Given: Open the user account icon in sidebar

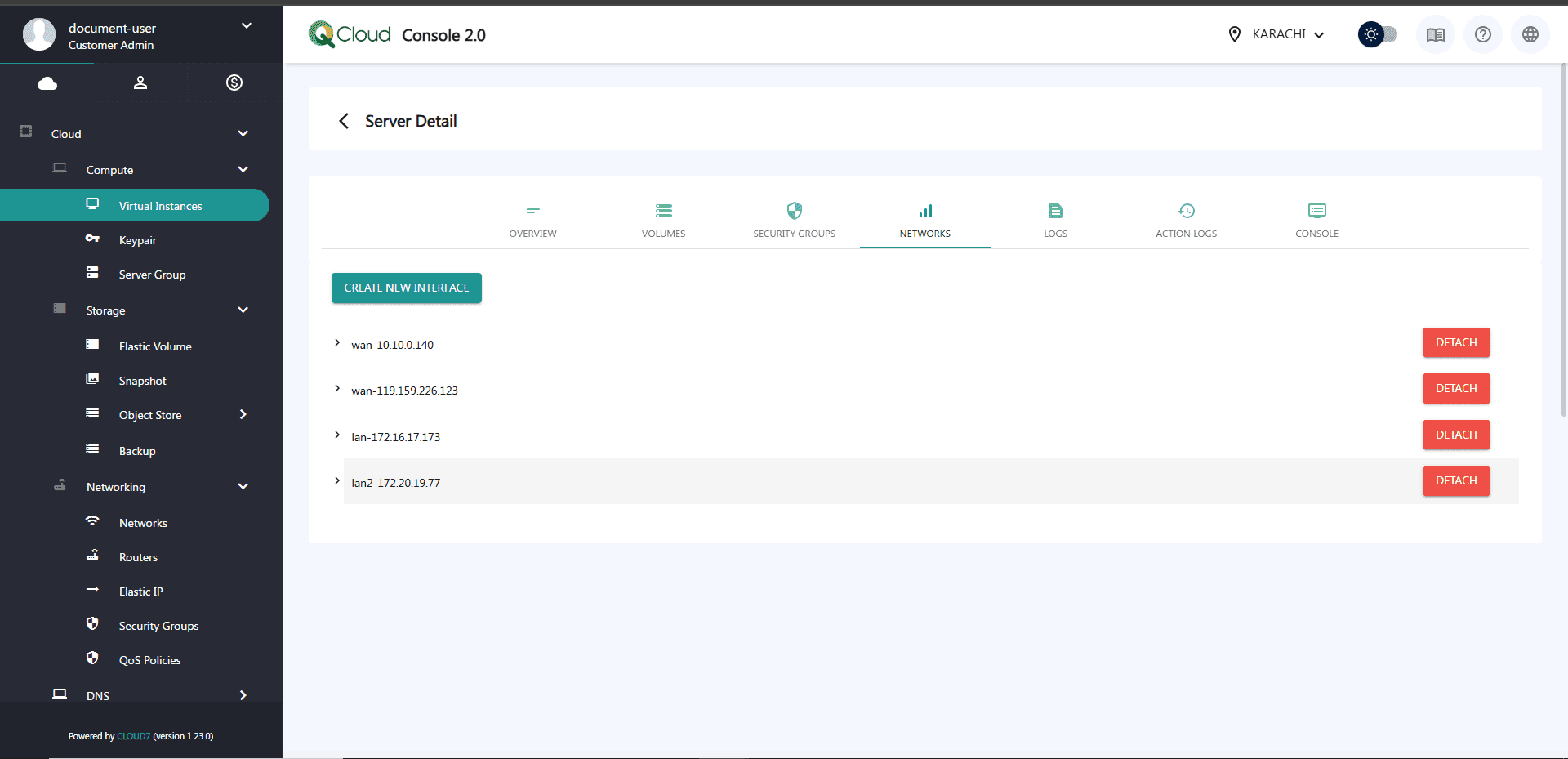Looking at the screenshot, I should (x=140, y=83).
